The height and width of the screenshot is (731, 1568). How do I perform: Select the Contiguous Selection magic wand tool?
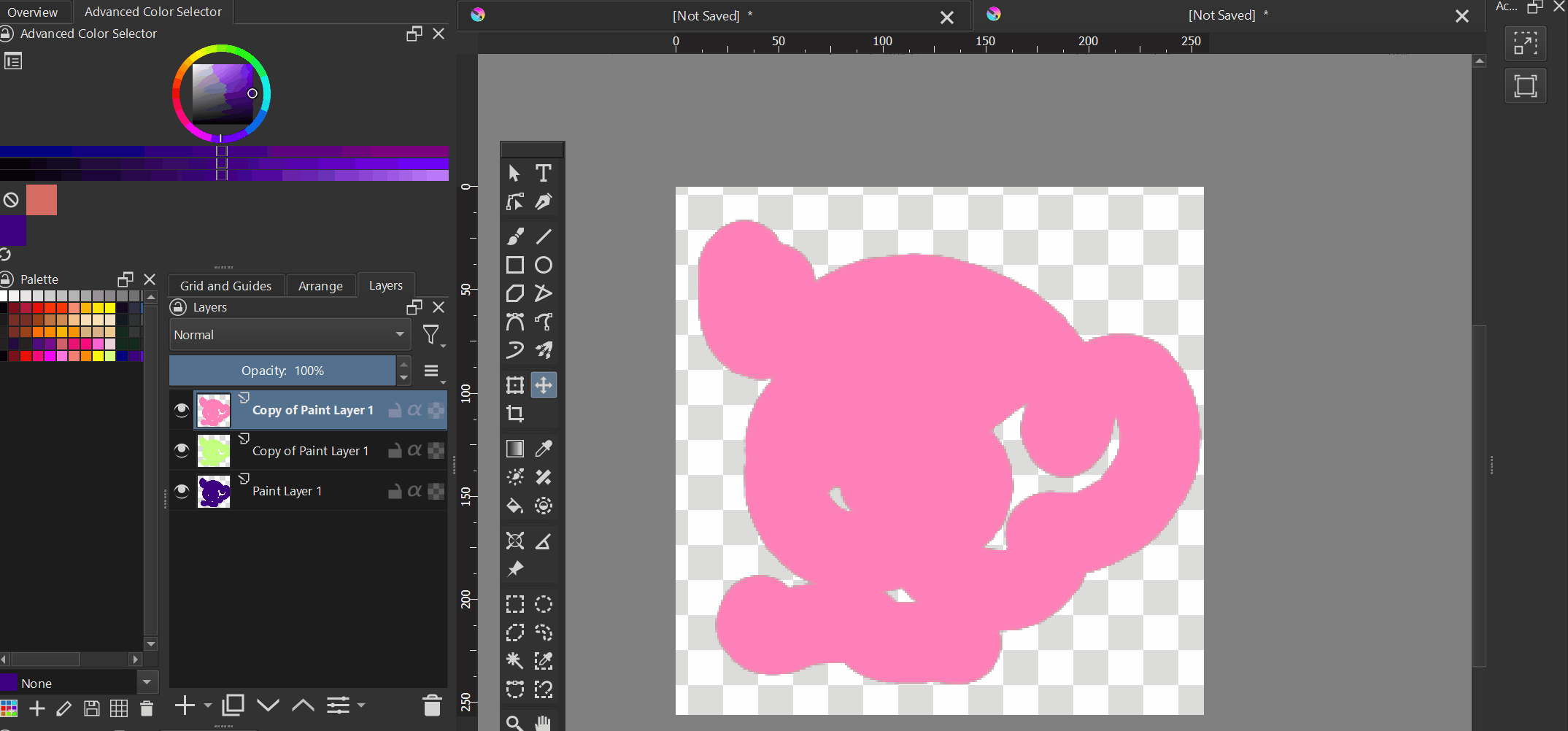[514, 661]
